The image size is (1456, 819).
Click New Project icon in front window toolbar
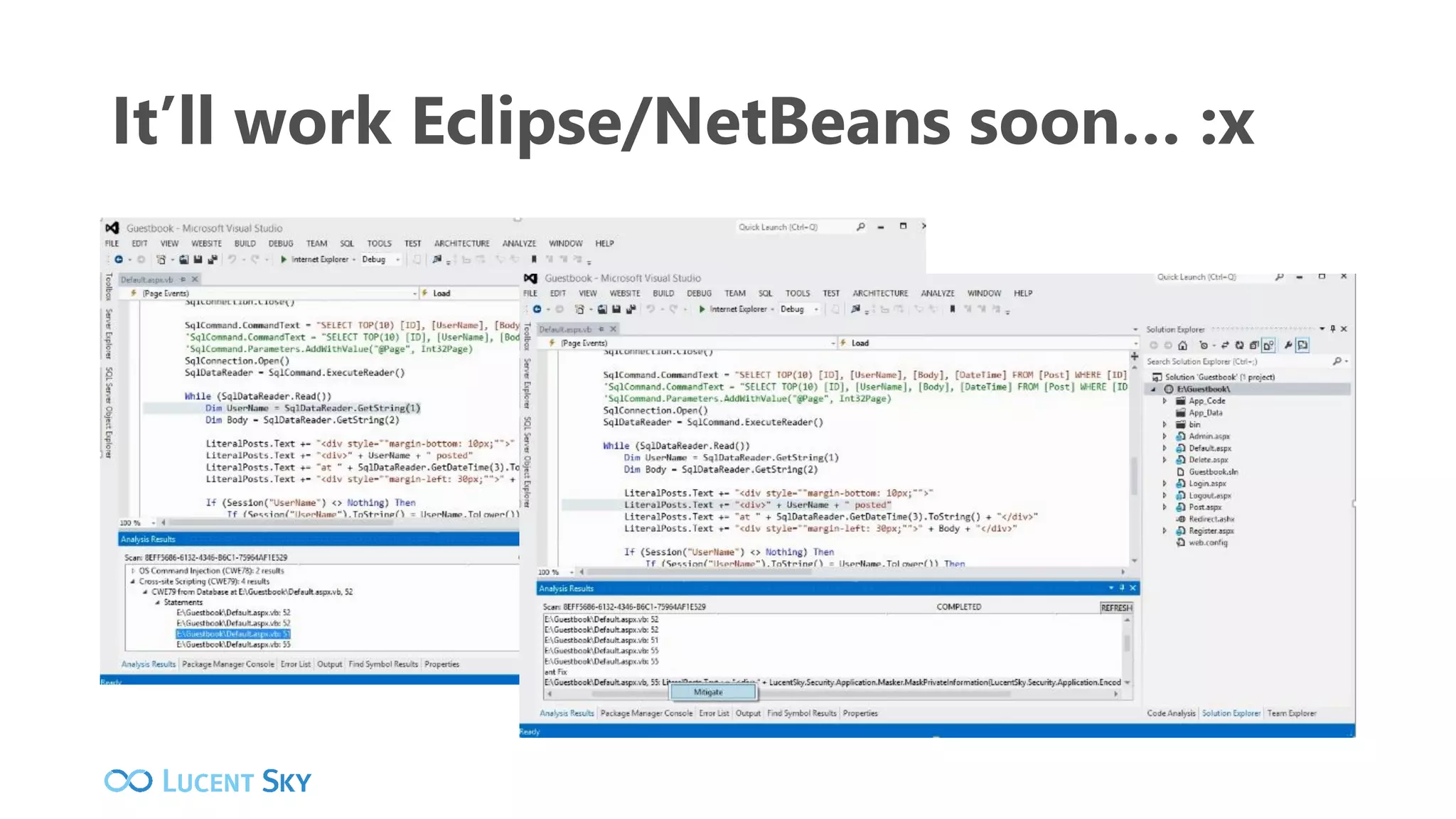pyautogui.click(x=579, y=309)
